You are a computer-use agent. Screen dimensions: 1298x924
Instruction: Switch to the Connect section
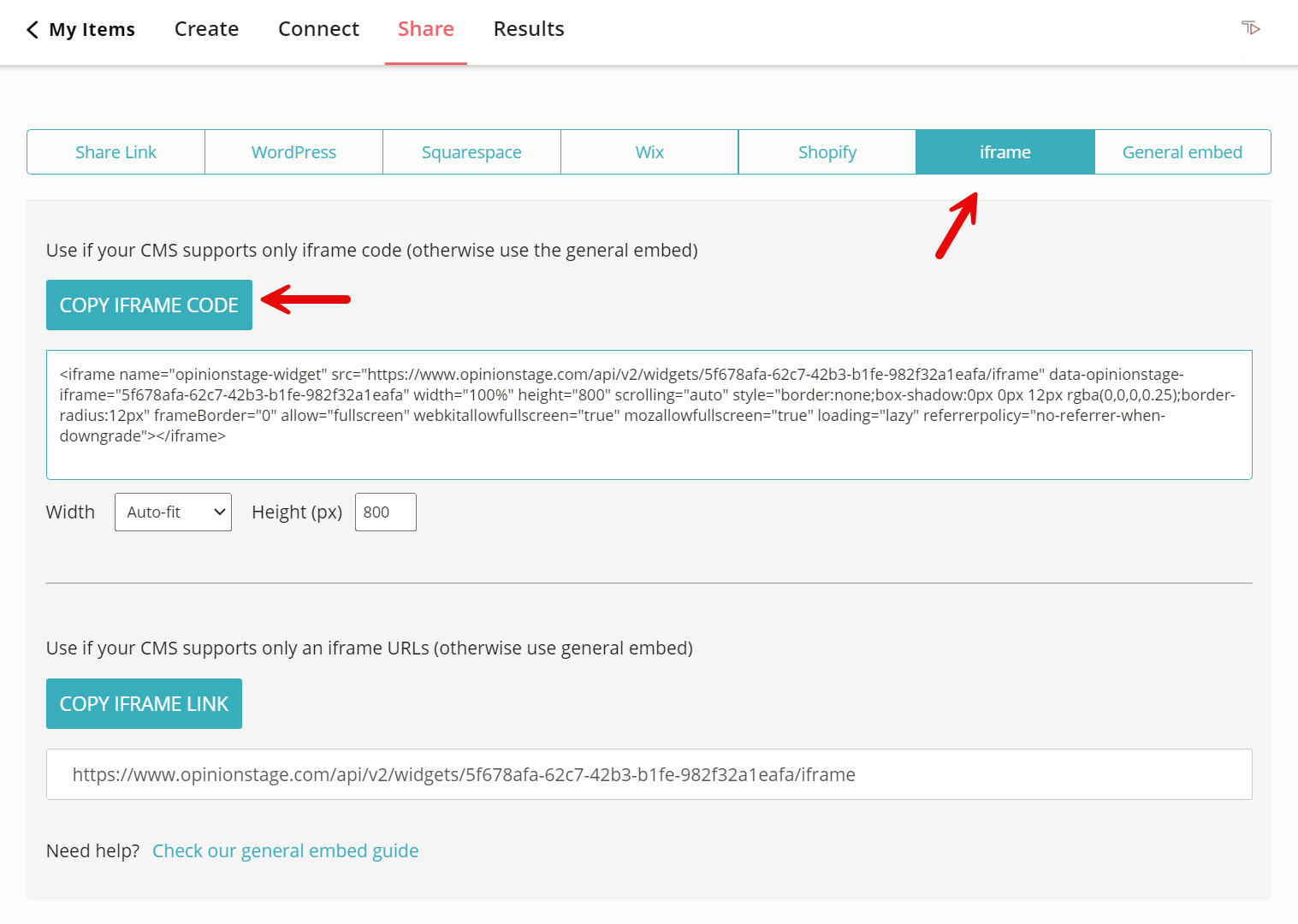pyautogui.click(x=318, y=30)
